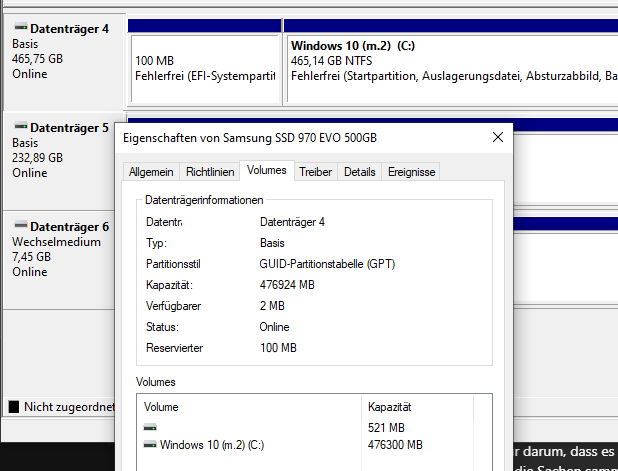This screenshot has width=618, height=471.
Task: Click the 7,45 GB size under Datenträger 6
Action: (32, 257)
